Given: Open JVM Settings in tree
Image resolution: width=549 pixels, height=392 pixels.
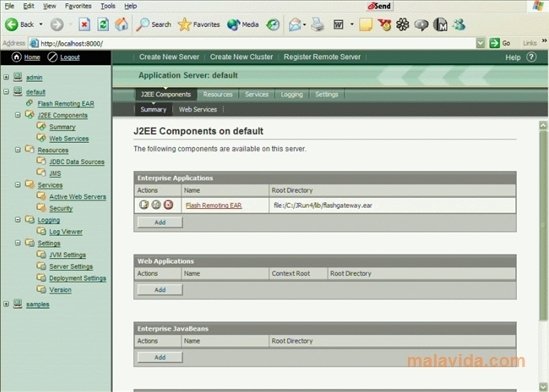Looking at the screenshot, I should tap(68, 255).
